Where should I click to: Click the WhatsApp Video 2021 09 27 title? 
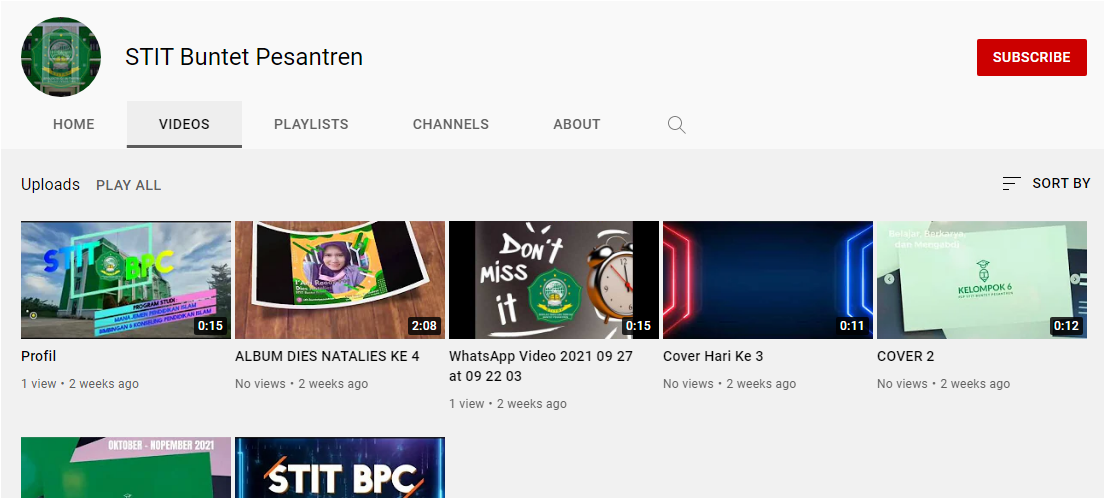pyautogui.click(x=541, y=366)
